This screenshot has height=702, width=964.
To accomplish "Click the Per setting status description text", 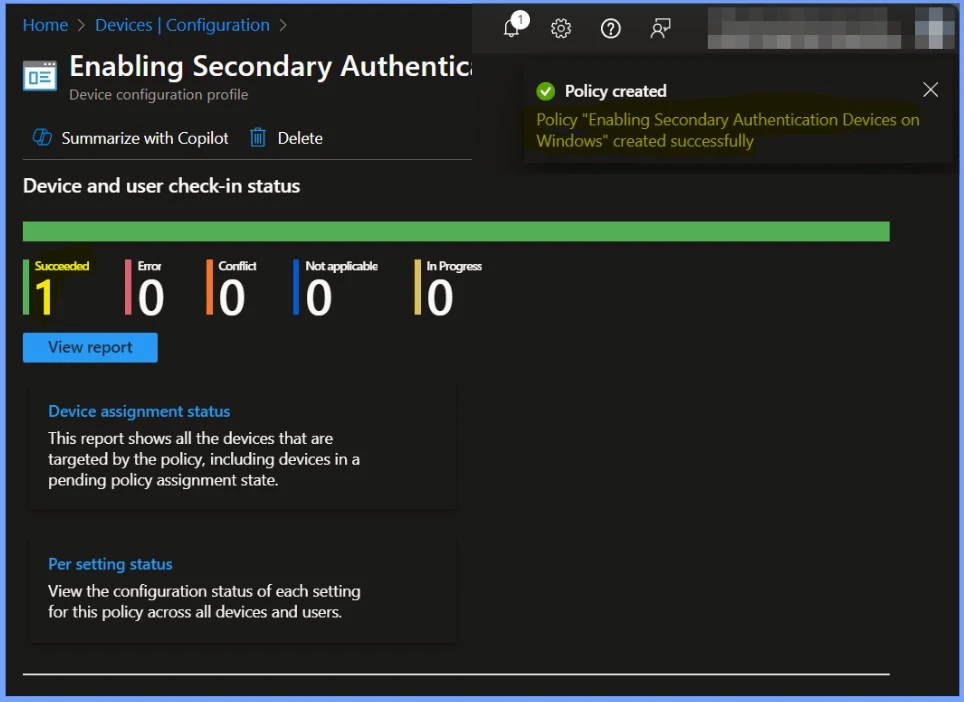I will 204,601.
